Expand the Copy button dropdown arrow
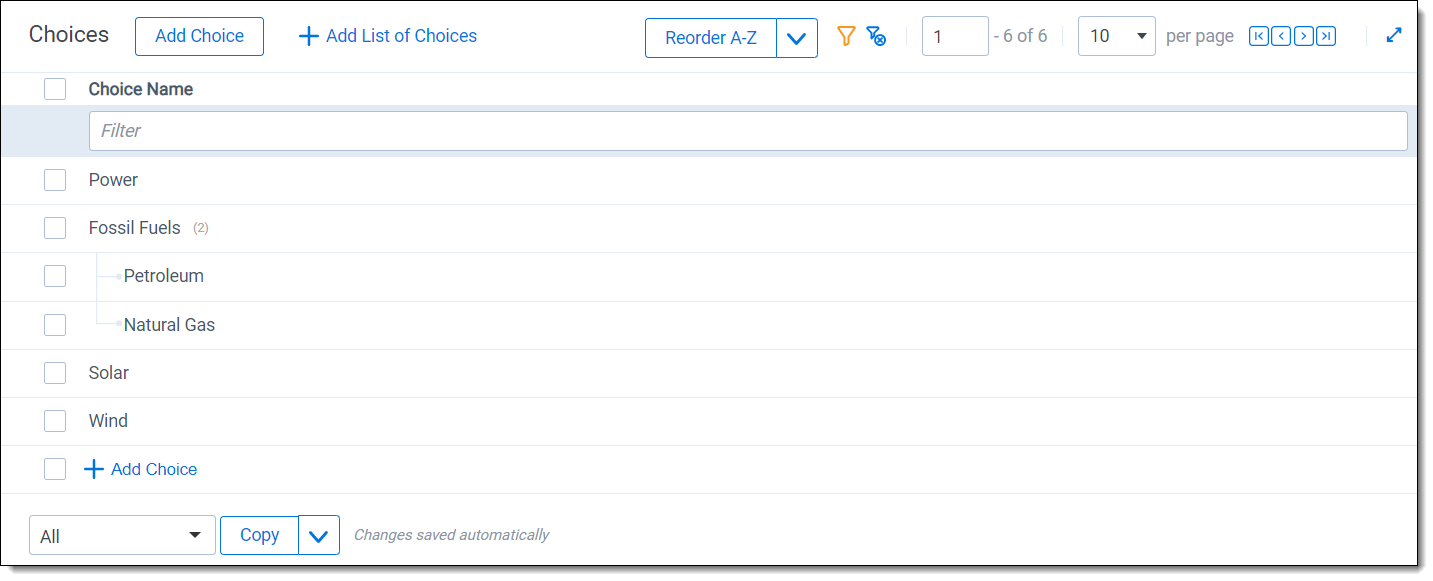The width and height of the screenshot is (1433, 581). coord(319,536)
